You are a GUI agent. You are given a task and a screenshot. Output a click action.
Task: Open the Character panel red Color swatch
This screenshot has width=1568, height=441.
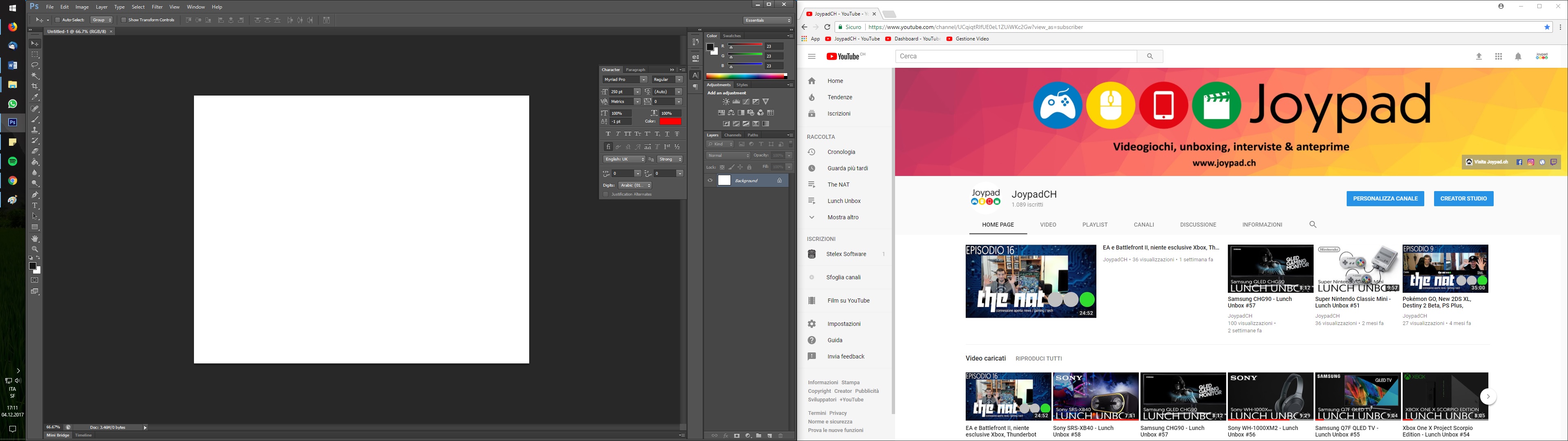tap(670, 122)
